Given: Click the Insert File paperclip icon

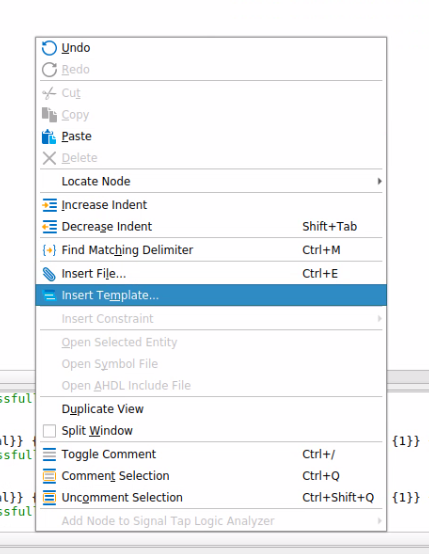Looking at the screenshot, I should tap(49, 274).
